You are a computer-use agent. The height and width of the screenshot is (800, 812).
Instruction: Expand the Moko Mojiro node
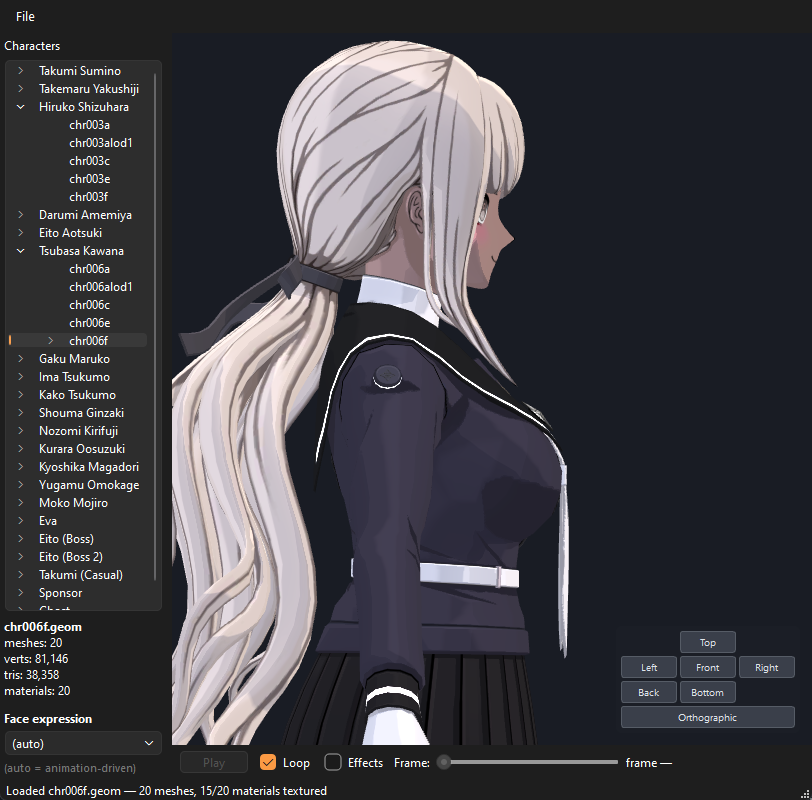click(x=21, y=502)
